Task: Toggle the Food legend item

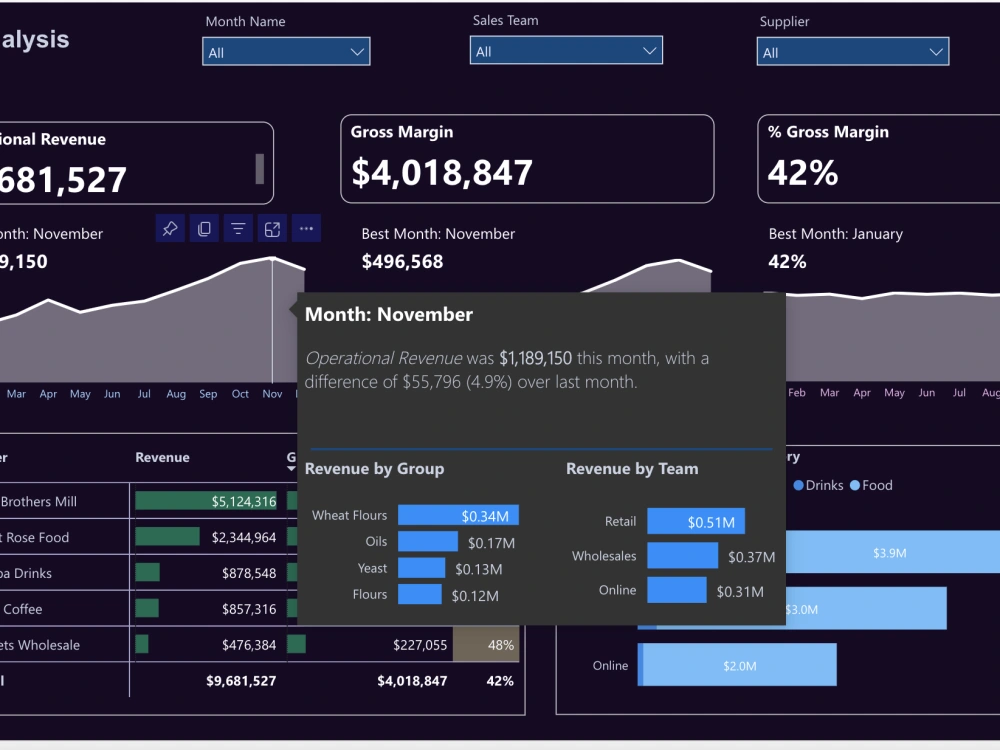Action: [x=871, y=485]
